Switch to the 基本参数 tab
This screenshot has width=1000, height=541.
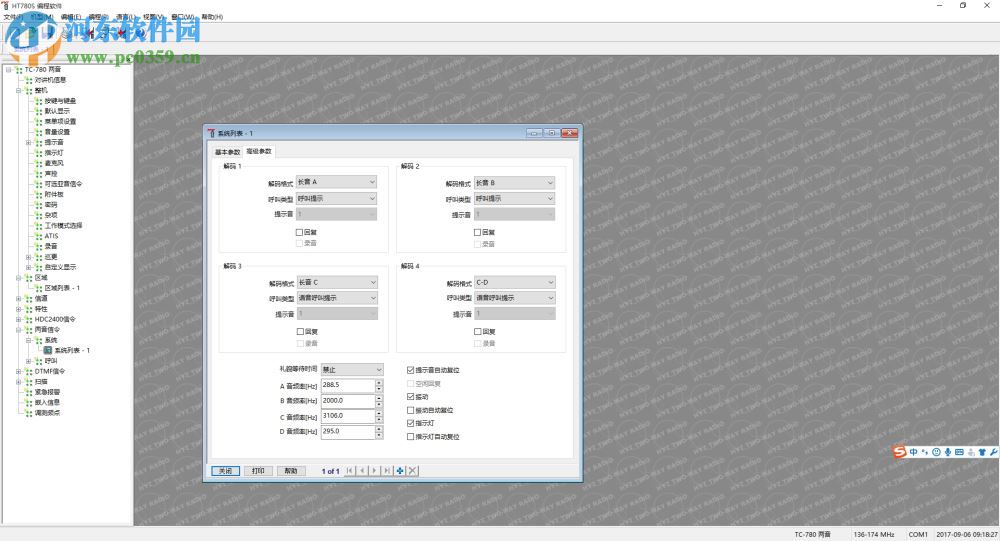coord(228,152)
